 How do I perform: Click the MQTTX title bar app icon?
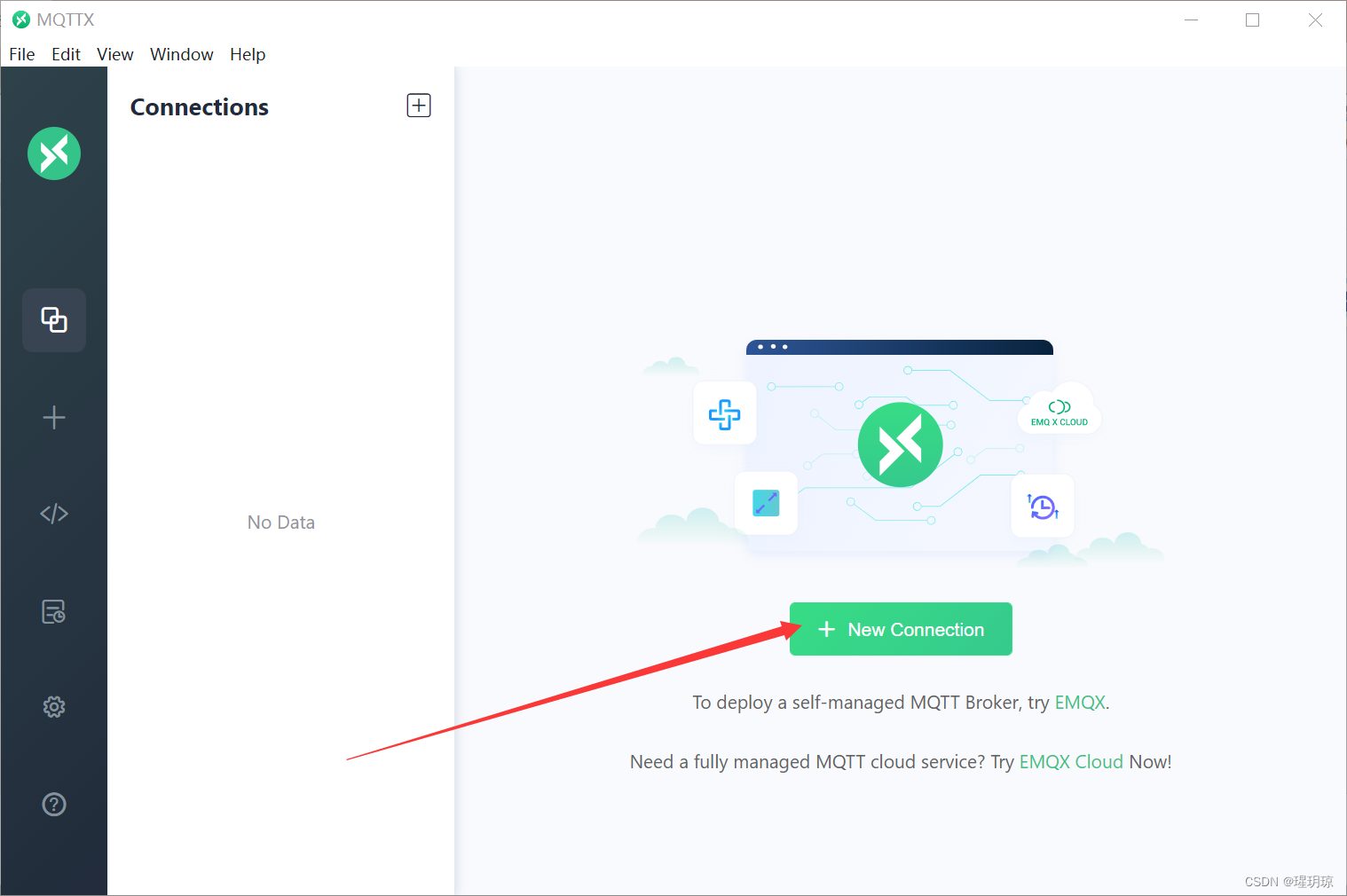click(x=21, y=20)
